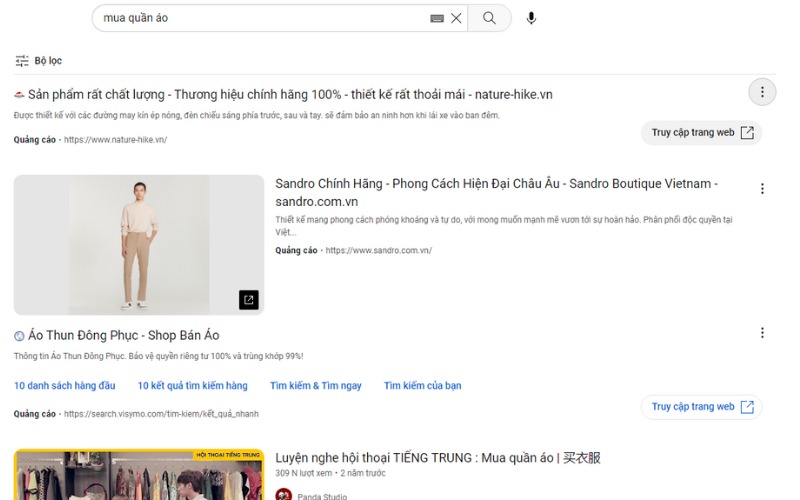800x500 pixels.
Task: Click the magnifier search button
Action: [489, 18]
